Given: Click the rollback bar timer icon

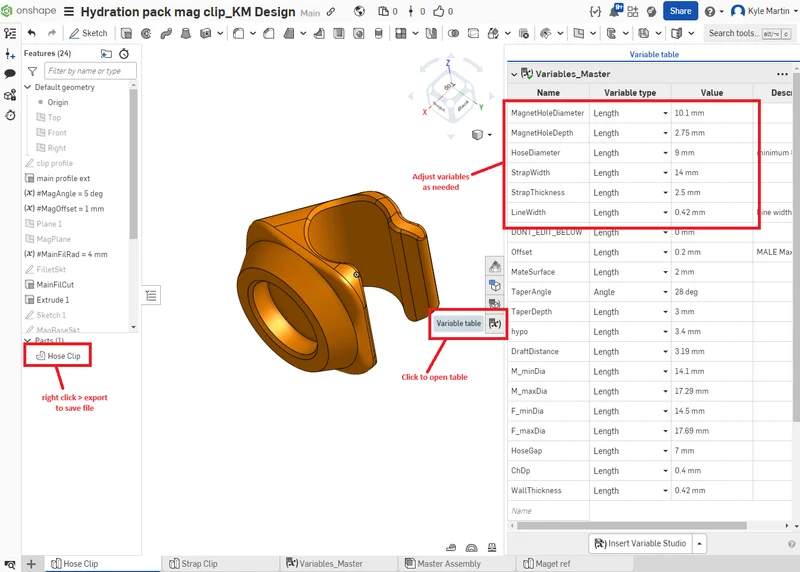Looking at the screenshot, I should pyautogui.click(x=124, y=54).
